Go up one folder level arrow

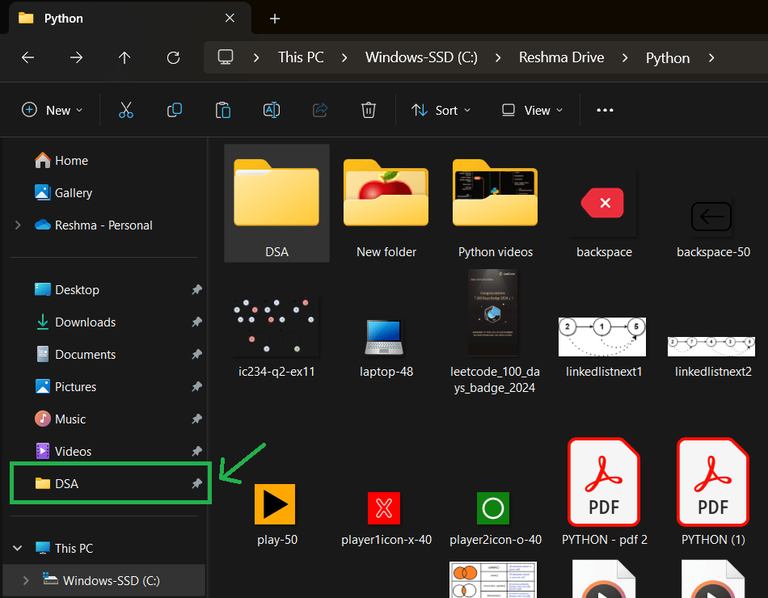(x=125, y=58)
